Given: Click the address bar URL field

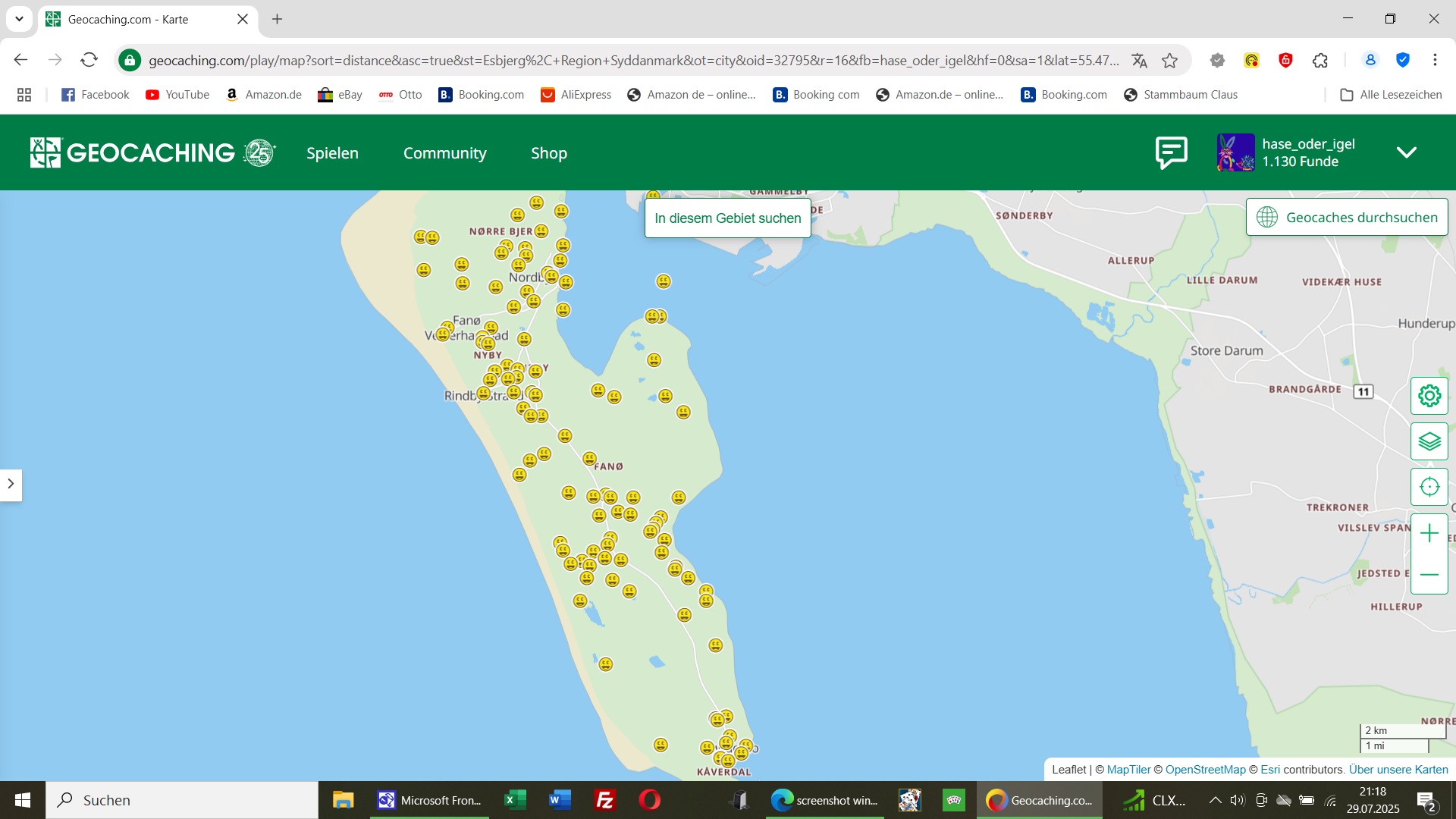Looking at the screenshot, I should point(633,61).
